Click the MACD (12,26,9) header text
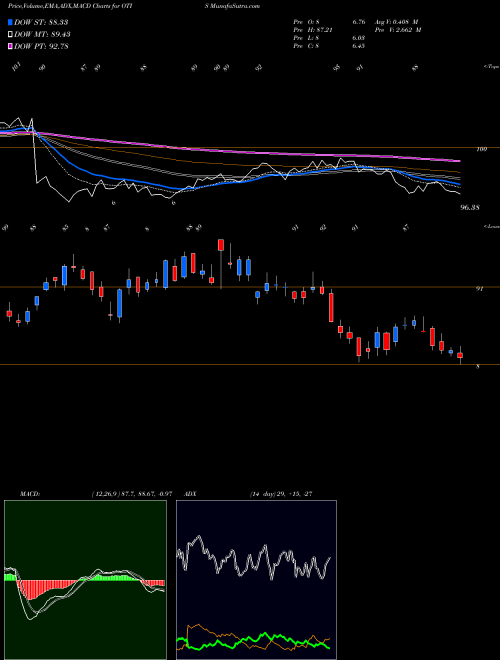 tap(96, 494)
